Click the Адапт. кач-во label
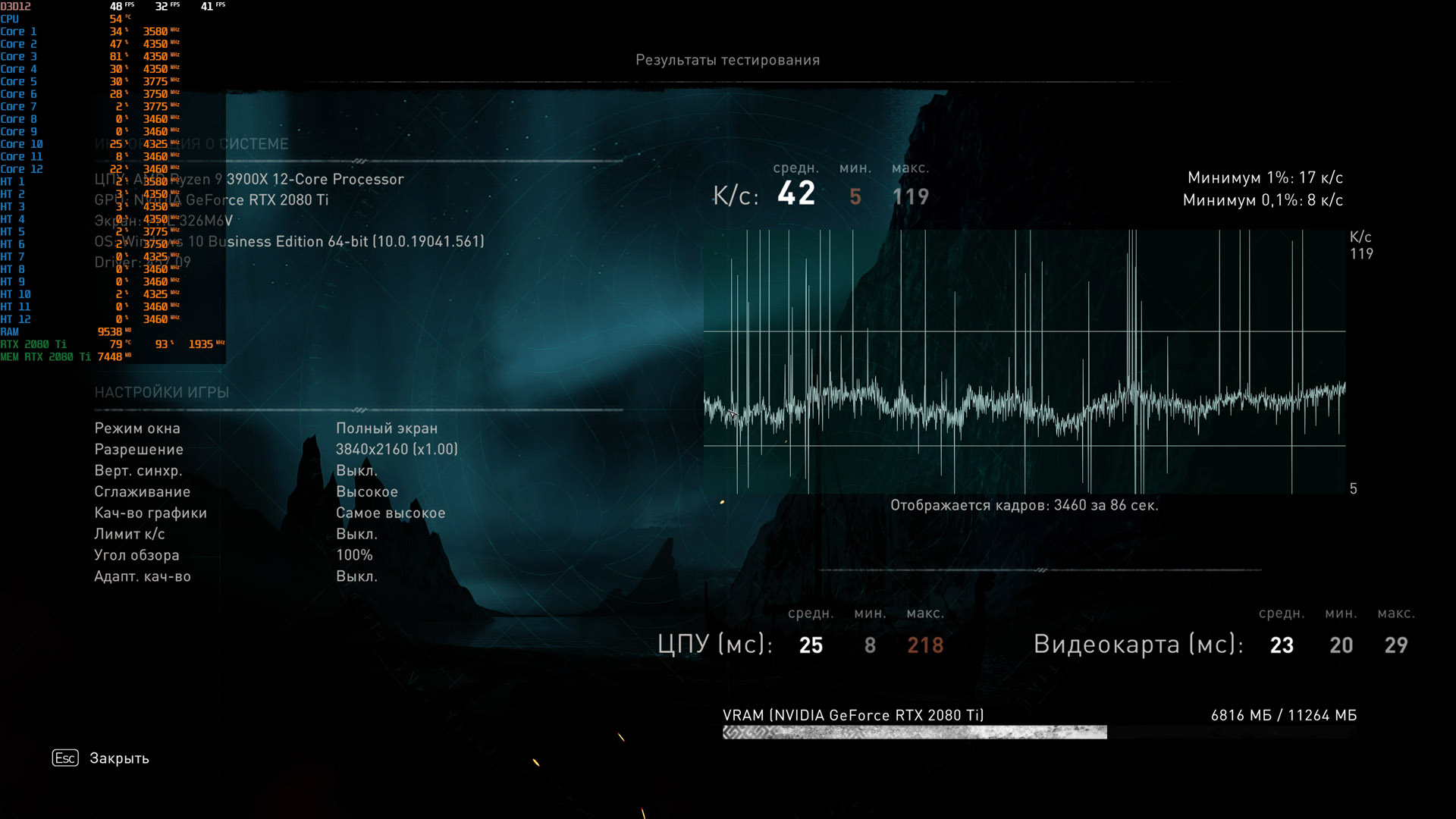This screenshot has height=819, width=1456. tap(143, 576)
